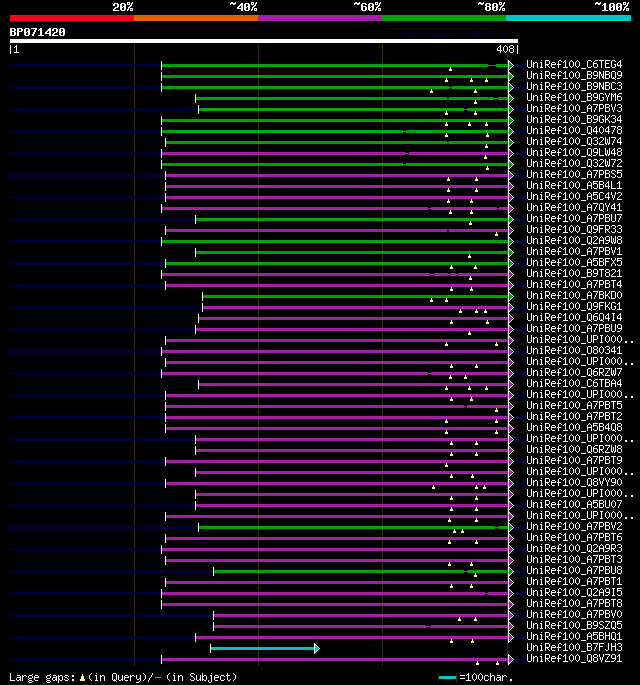640x685 pixels.
Task: Select the UniRef100_A7PBT9 label
Action: 574,460
